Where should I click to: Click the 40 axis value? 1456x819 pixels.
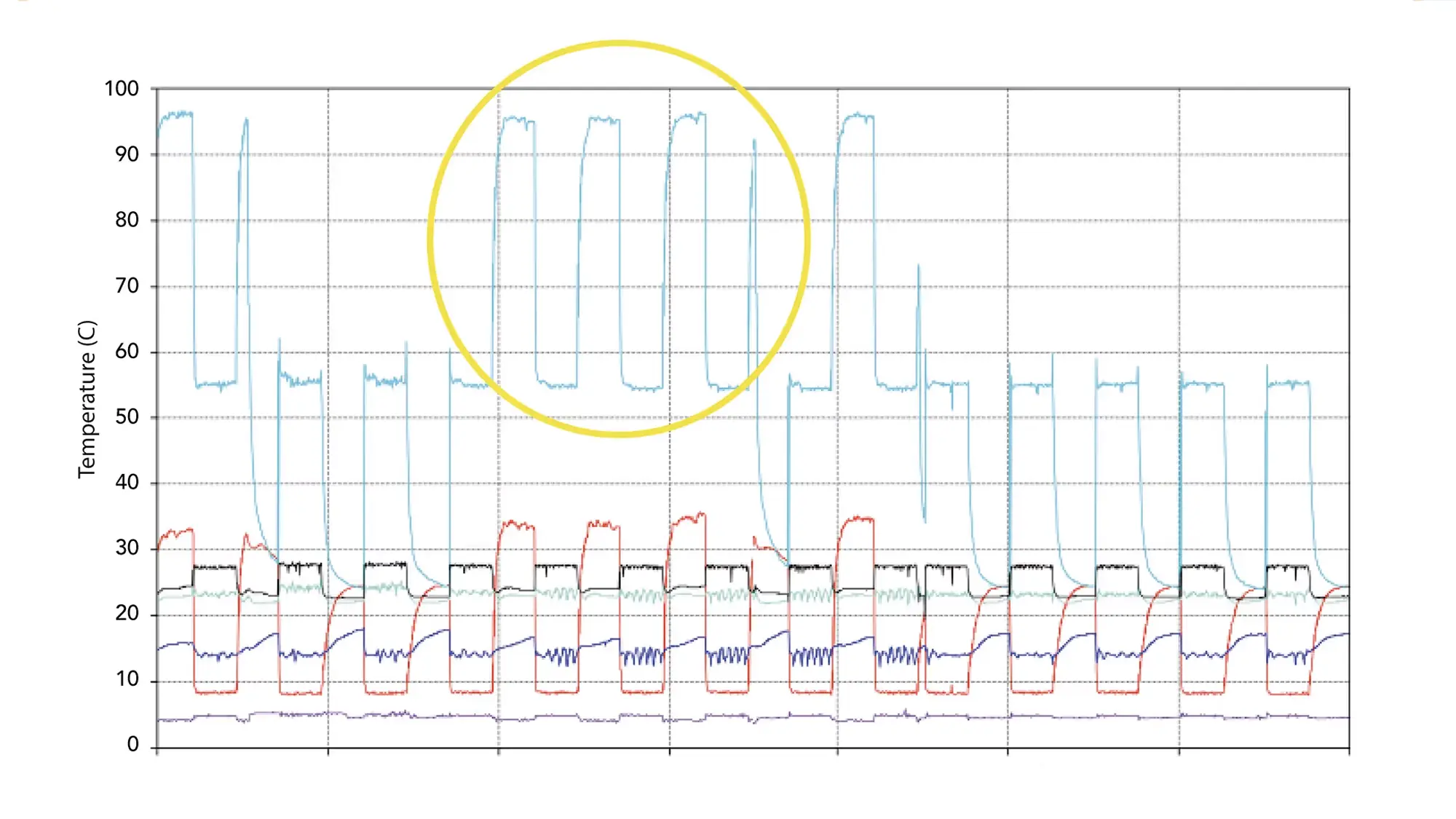click(x=127, y=482)
